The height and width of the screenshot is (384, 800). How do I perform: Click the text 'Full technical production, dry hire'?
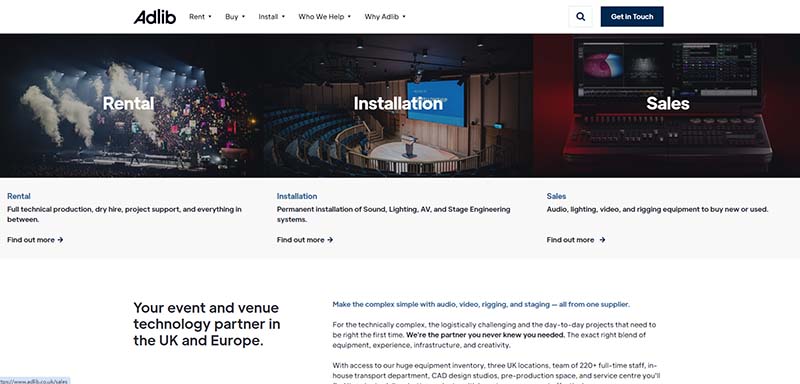[x=64, y=209]
